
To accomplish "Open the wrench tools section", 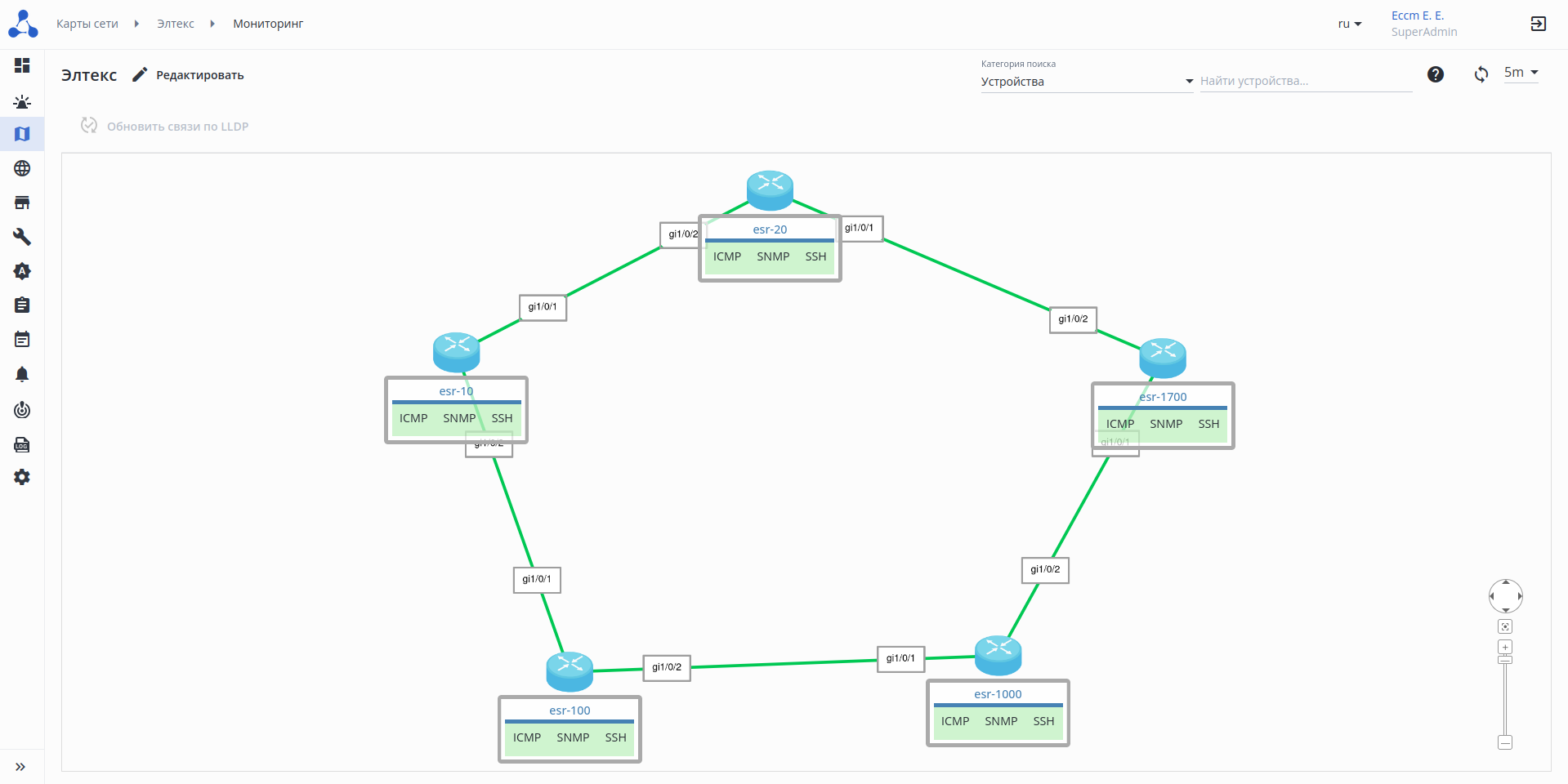I will 22,237.
